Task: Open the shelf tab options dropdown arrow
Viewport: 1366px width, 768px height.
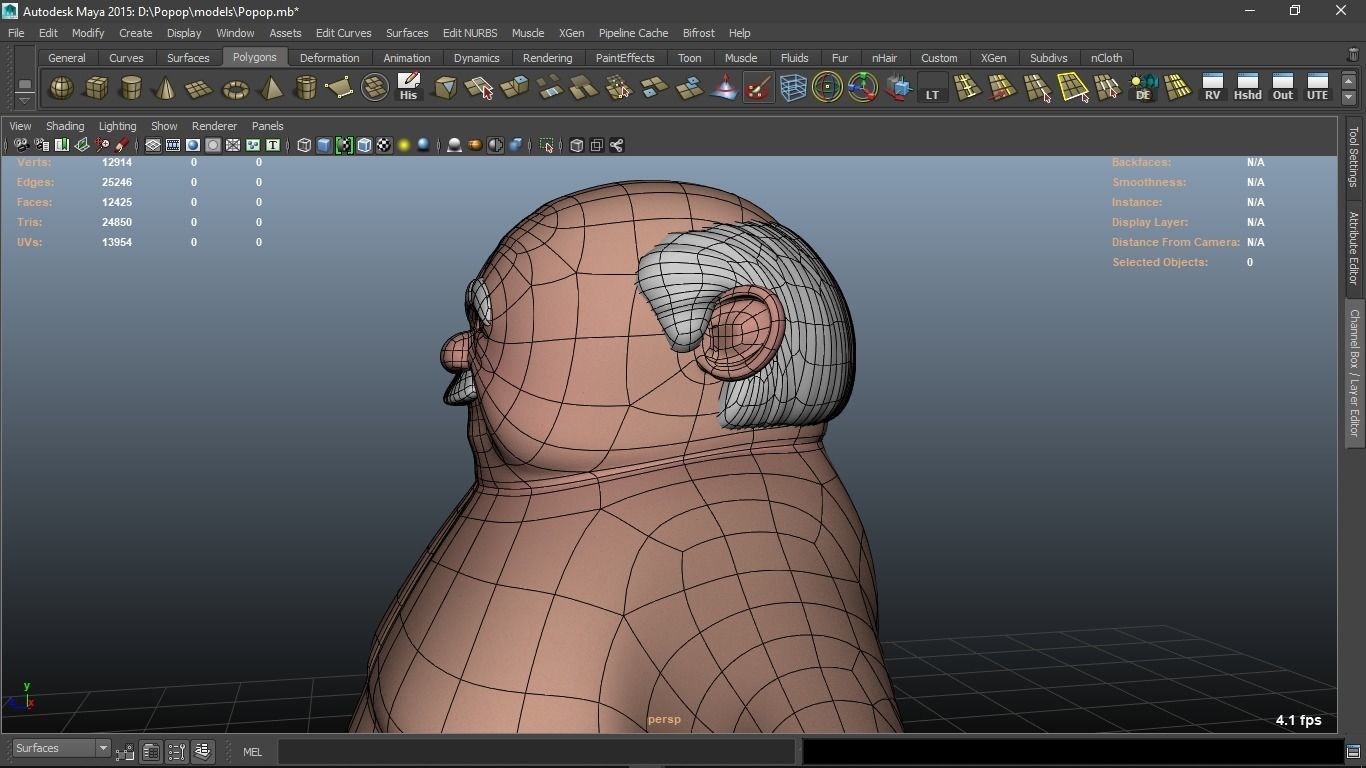Action: tap(24, 101)
